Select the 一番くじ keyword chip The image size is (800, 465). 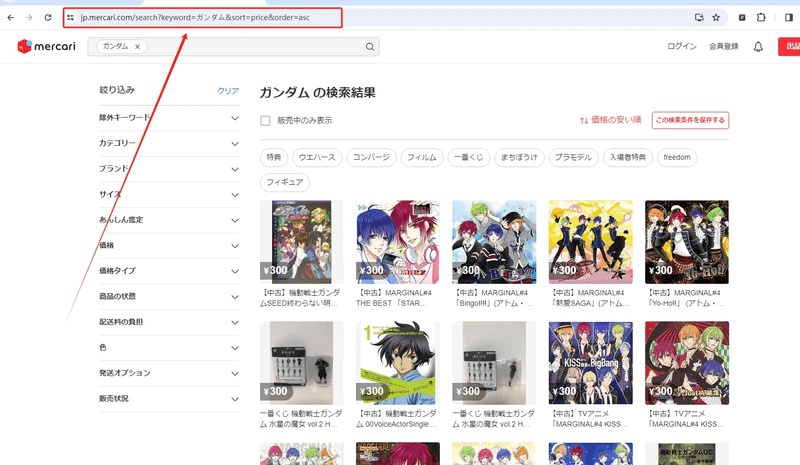point(468,157)
